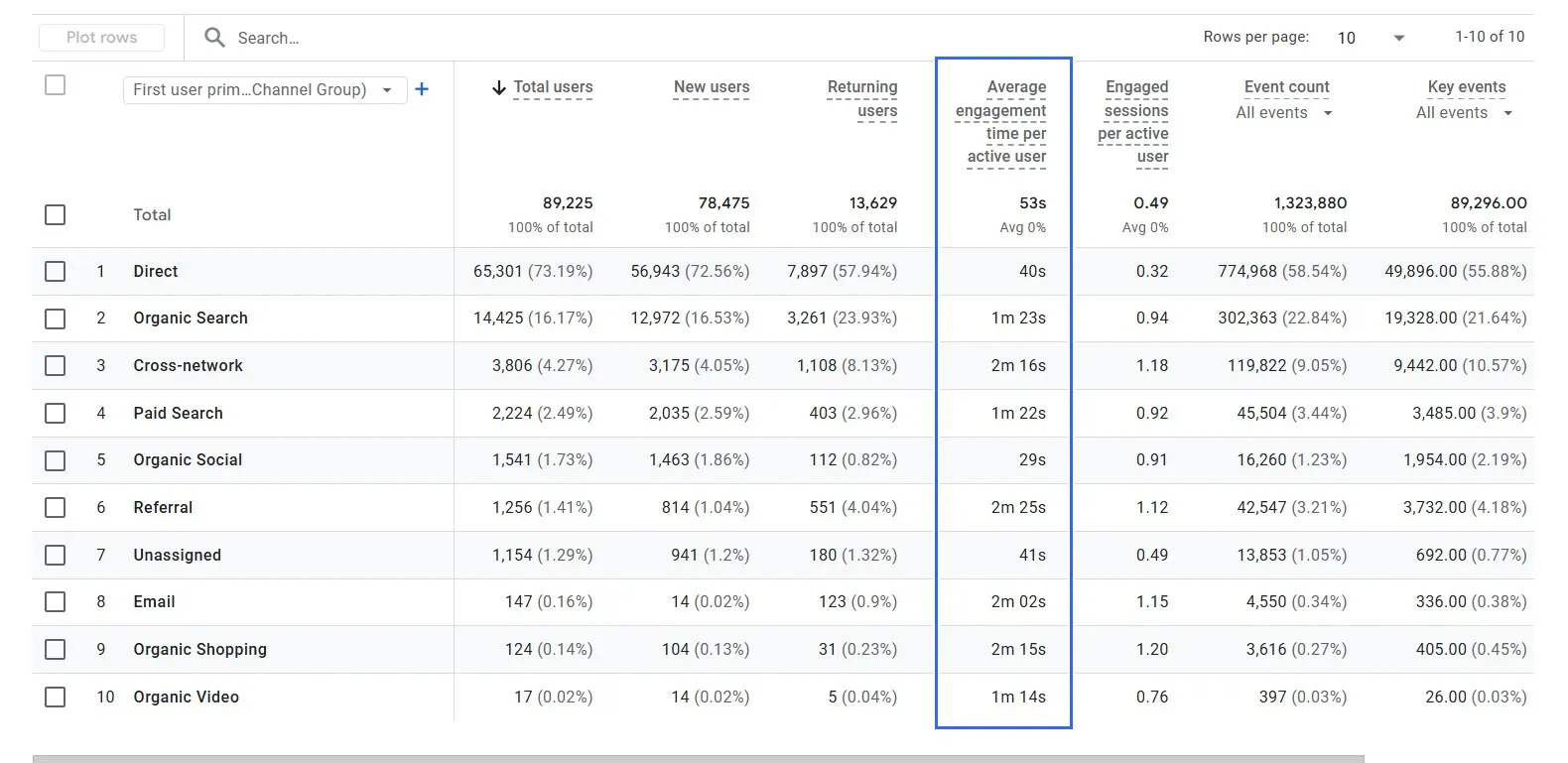This screenshot has width=1568, height=763.
Task: Click the Total users sort arrow
Action: 499,87
